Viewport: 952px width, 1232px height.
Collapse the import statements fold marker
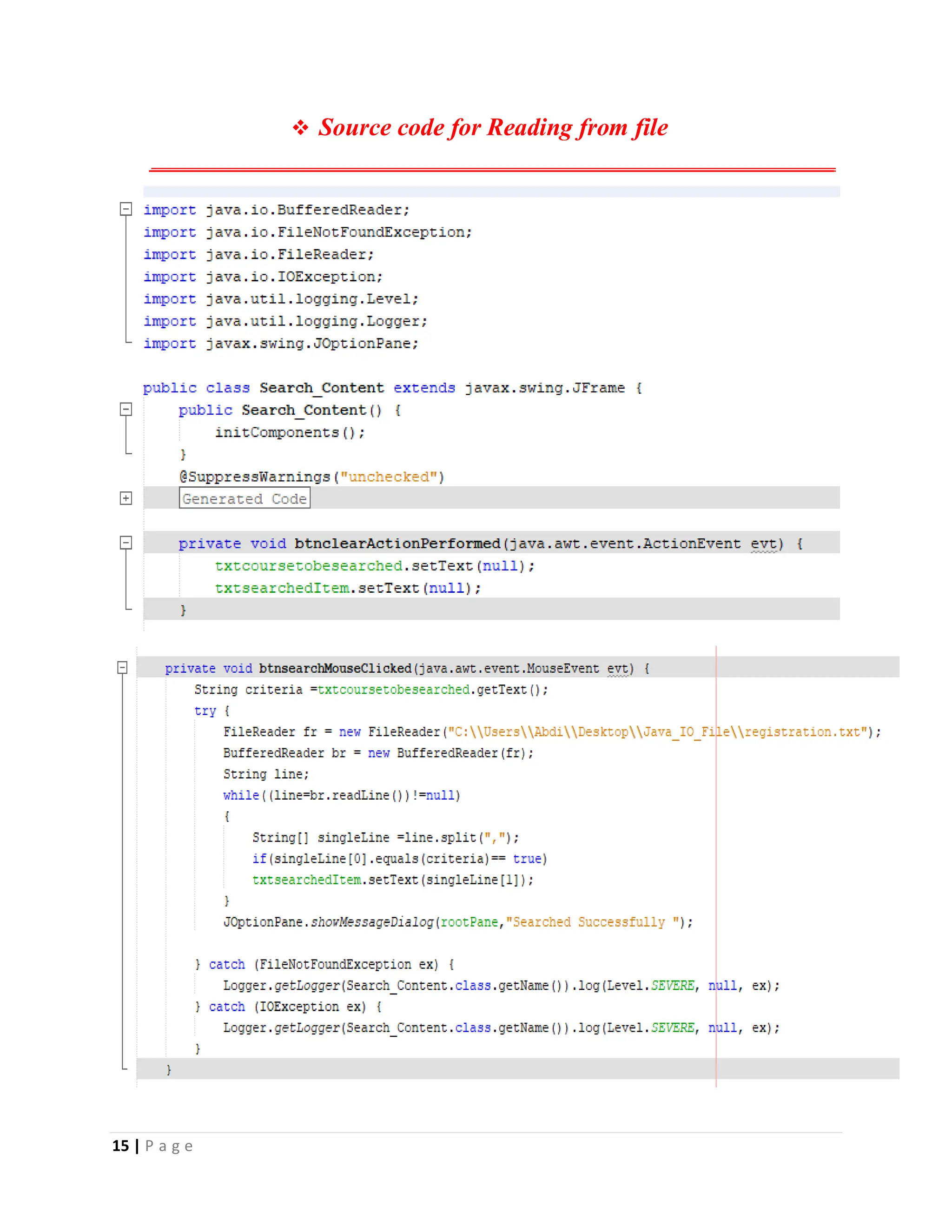pyautogui.click(x=126, y=209)
